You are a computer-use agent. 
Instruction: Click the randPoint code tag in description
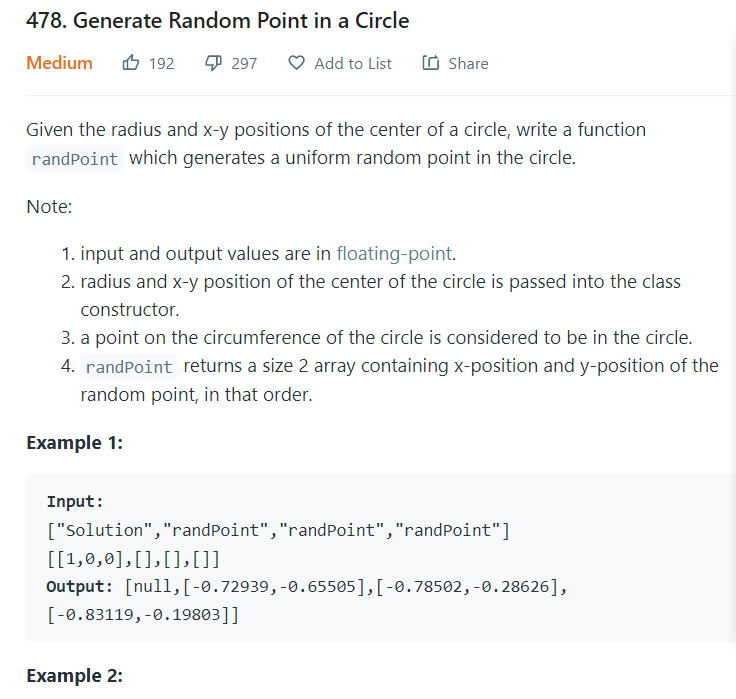pos(75,159)
